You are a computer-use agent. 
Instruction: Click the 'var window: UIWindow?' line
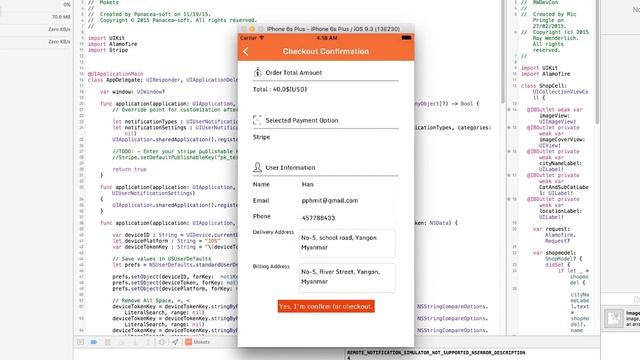pos(133,92)
